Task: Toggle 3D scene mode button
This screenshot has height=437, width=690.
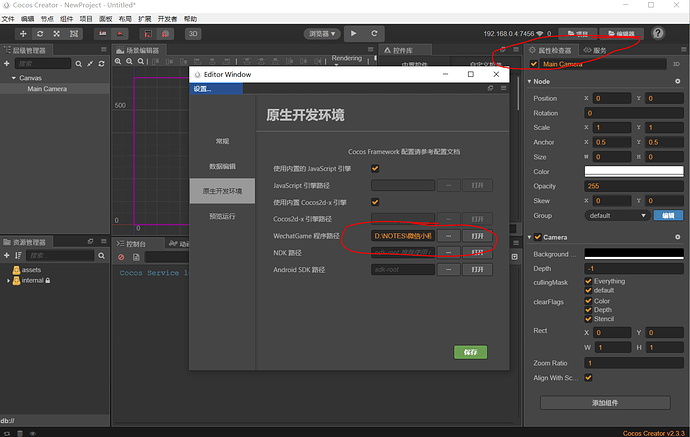Action: (x=193, y=34)
